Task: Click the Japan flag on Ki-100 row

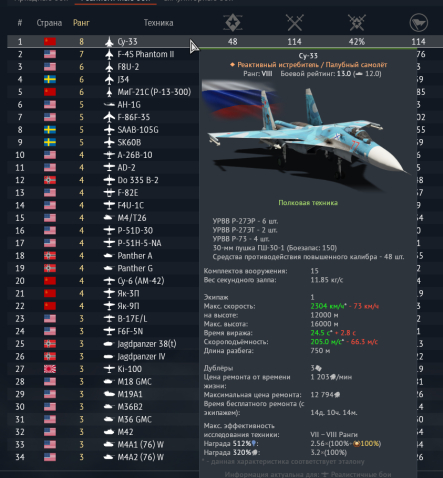Action: coord(50,369)
